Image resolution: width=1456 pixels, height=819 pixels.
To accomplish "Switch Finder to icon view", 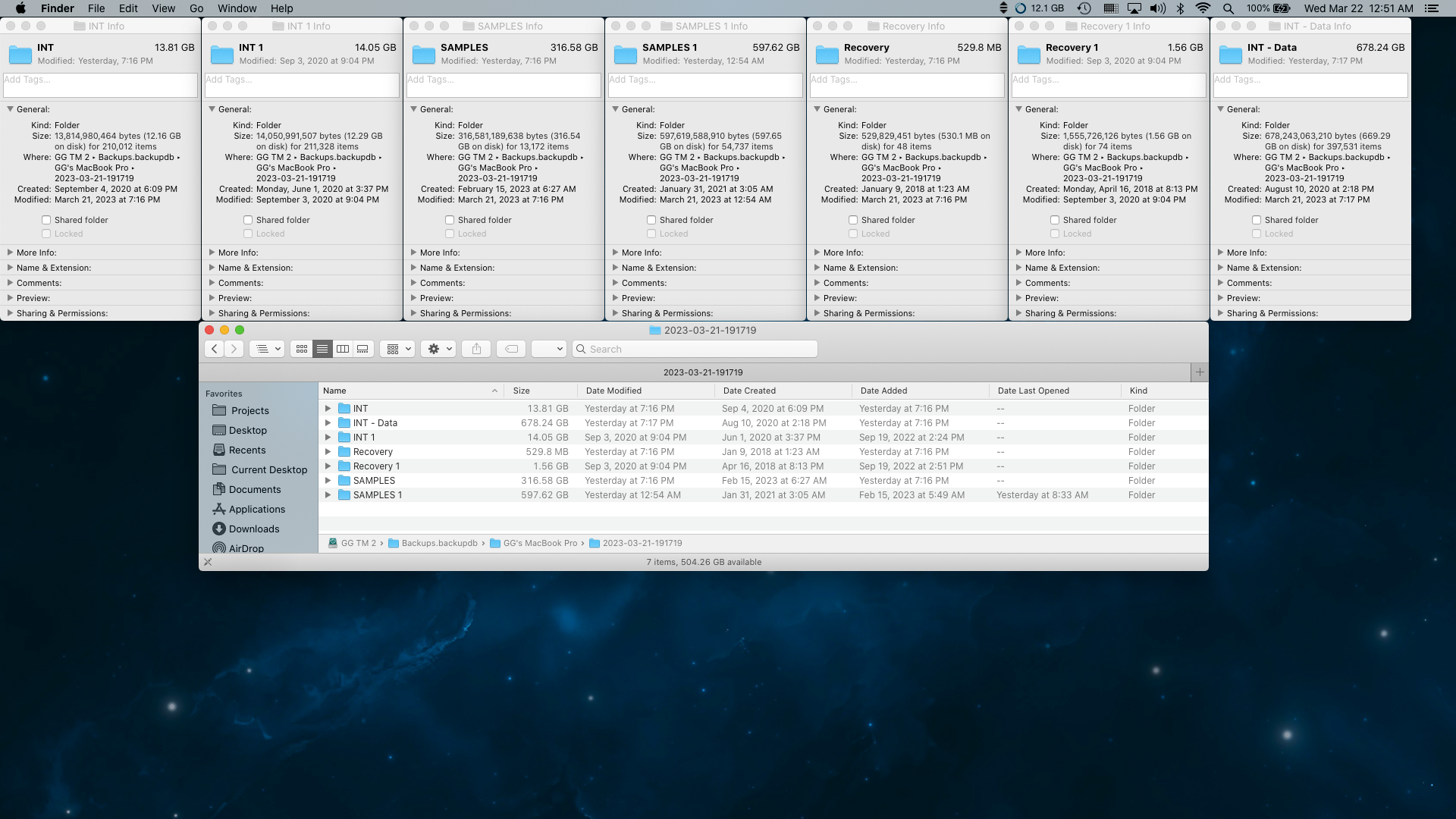I will (x=302, y=349).
